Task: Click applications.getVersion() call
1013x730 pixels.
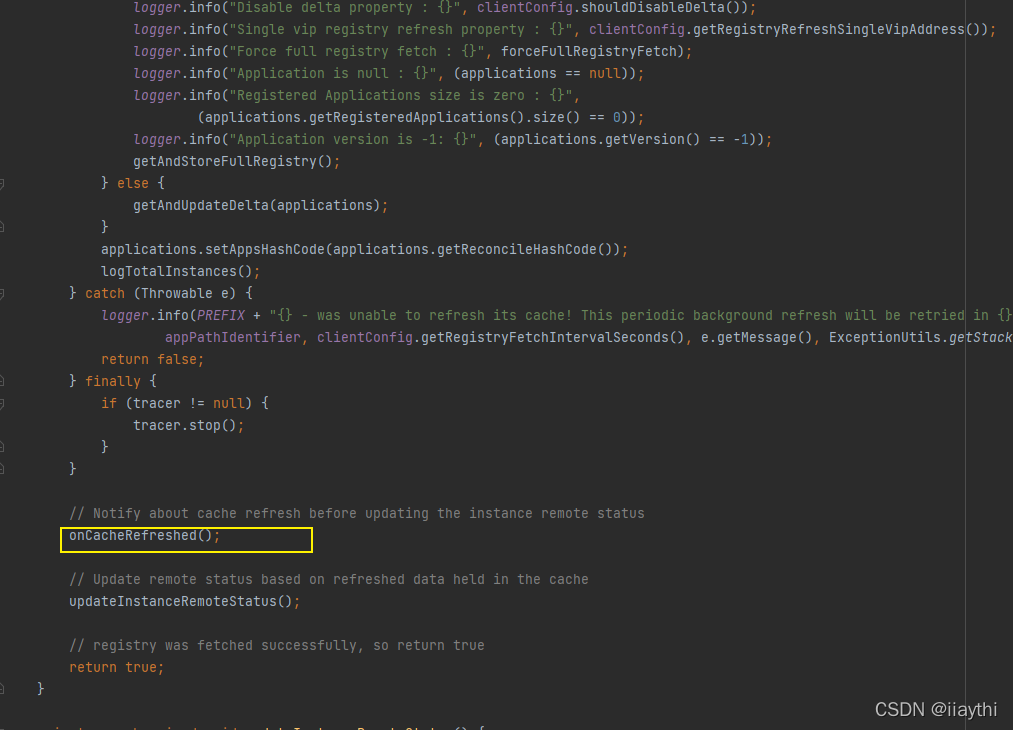Action: pyautogui.click(x=600, y=140)
